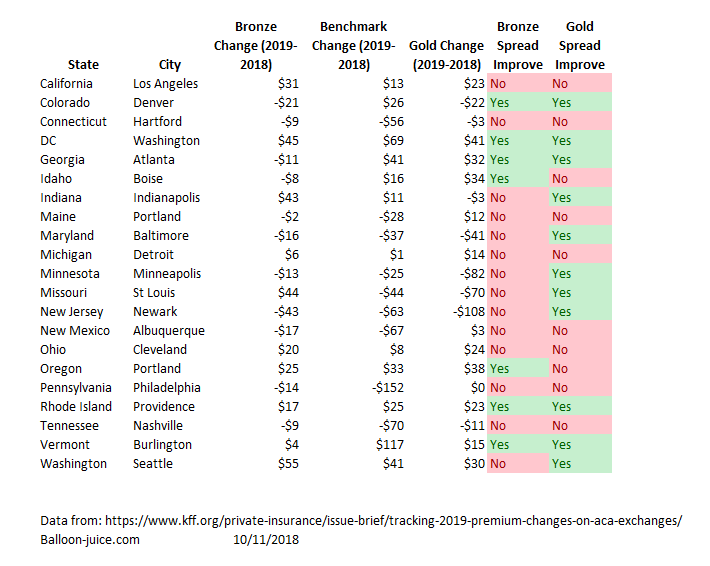Image resolution: width=710 pixels, height=566 pixels.
Task: Click the Denver city cell
Action: (x=153, y=103)
